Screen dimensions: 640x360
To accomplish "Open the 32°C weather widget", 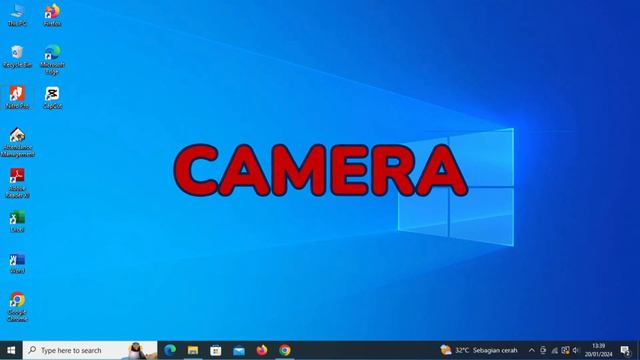I will 479,350.
